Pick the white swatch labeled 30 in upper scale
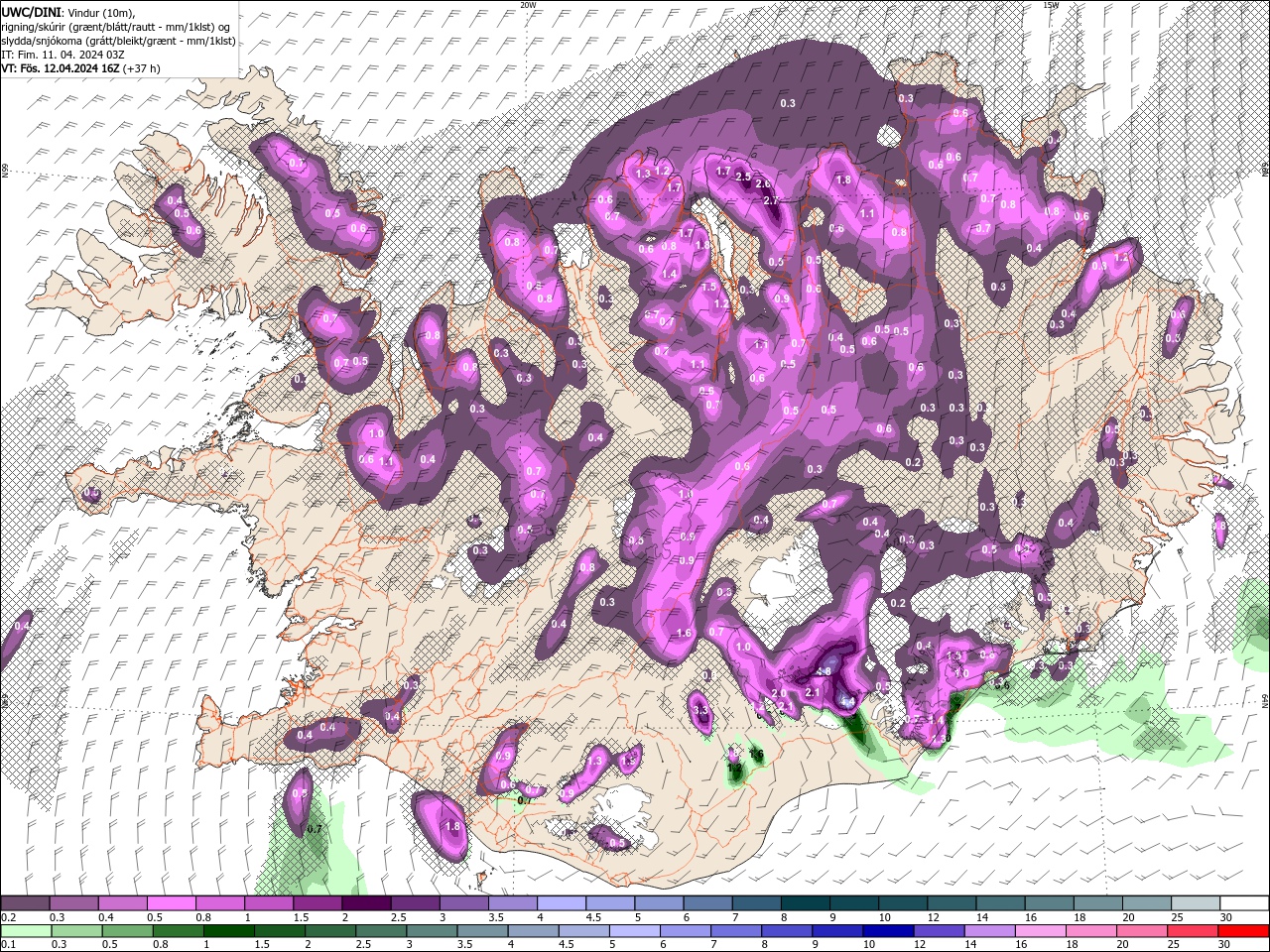Image resolution: width=1270 pixels, height=952 pixels. [x=1243, y=903]
